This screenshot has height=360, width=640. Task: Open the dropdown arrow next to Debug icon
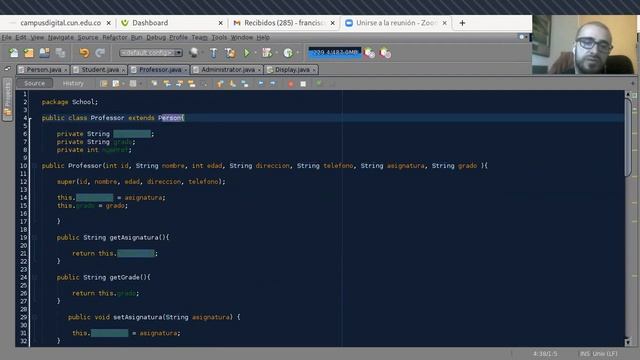coord(276,53)
